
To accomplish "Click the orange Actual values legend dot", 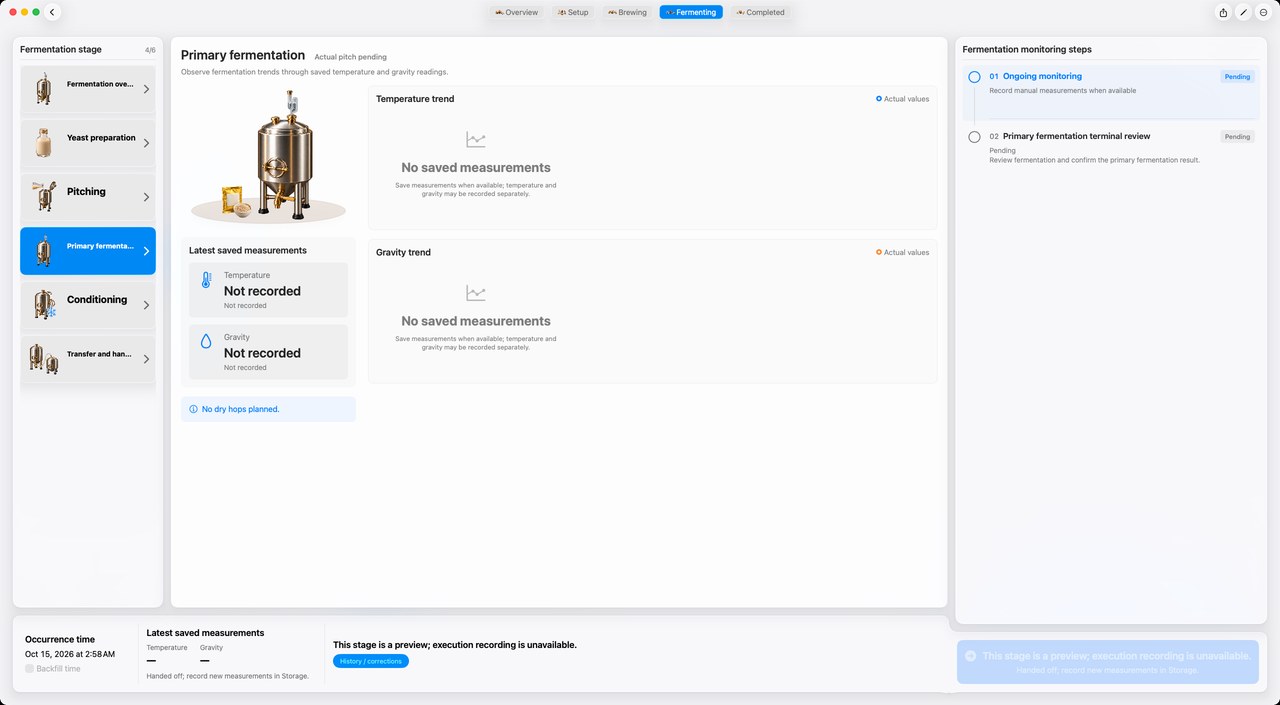I will pyautogui.click(x=879, y=252).
